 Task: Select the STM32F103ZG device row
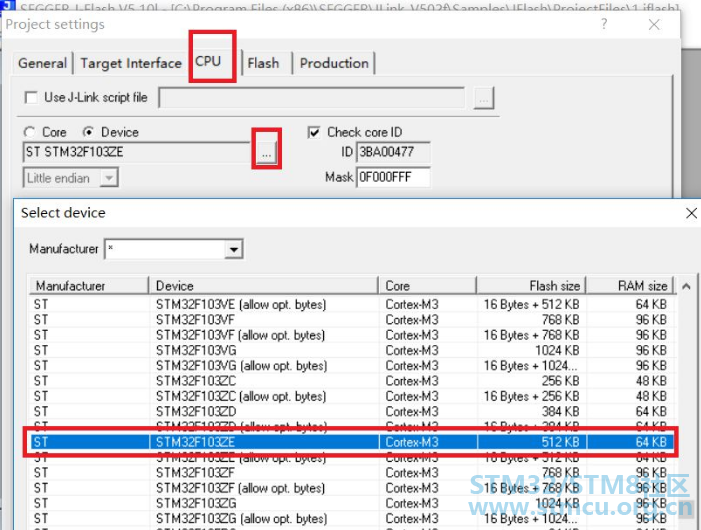click(x=351, y=503)
